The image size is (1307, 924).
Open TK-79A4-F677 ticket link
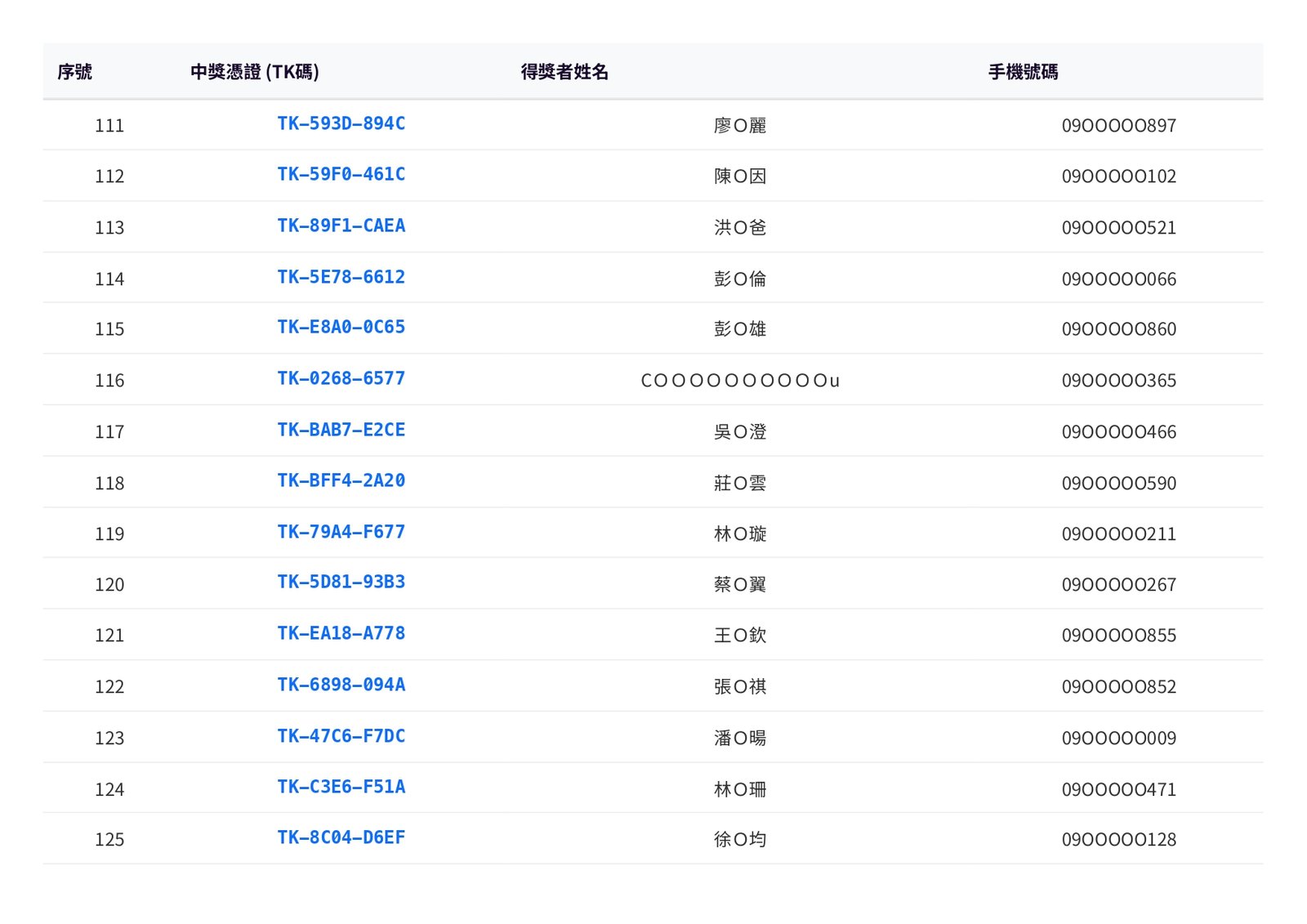point(341,532)
